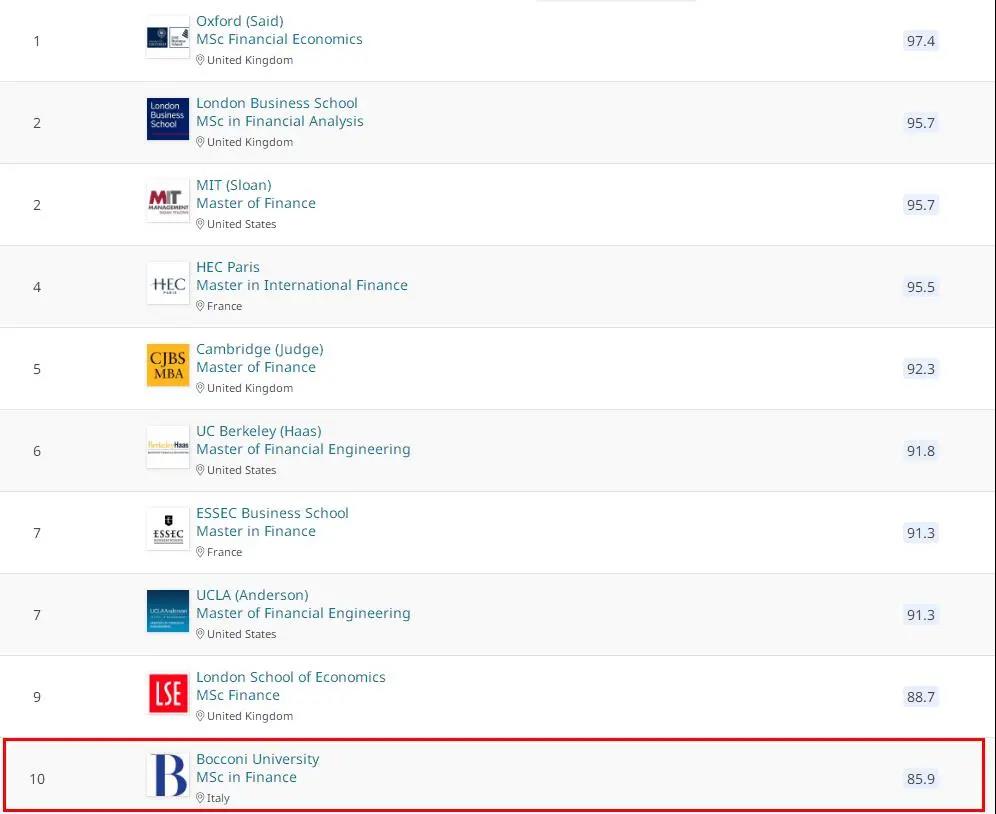Open the HEC Paris school link
The image size is (996, 814).
point(227,267)
